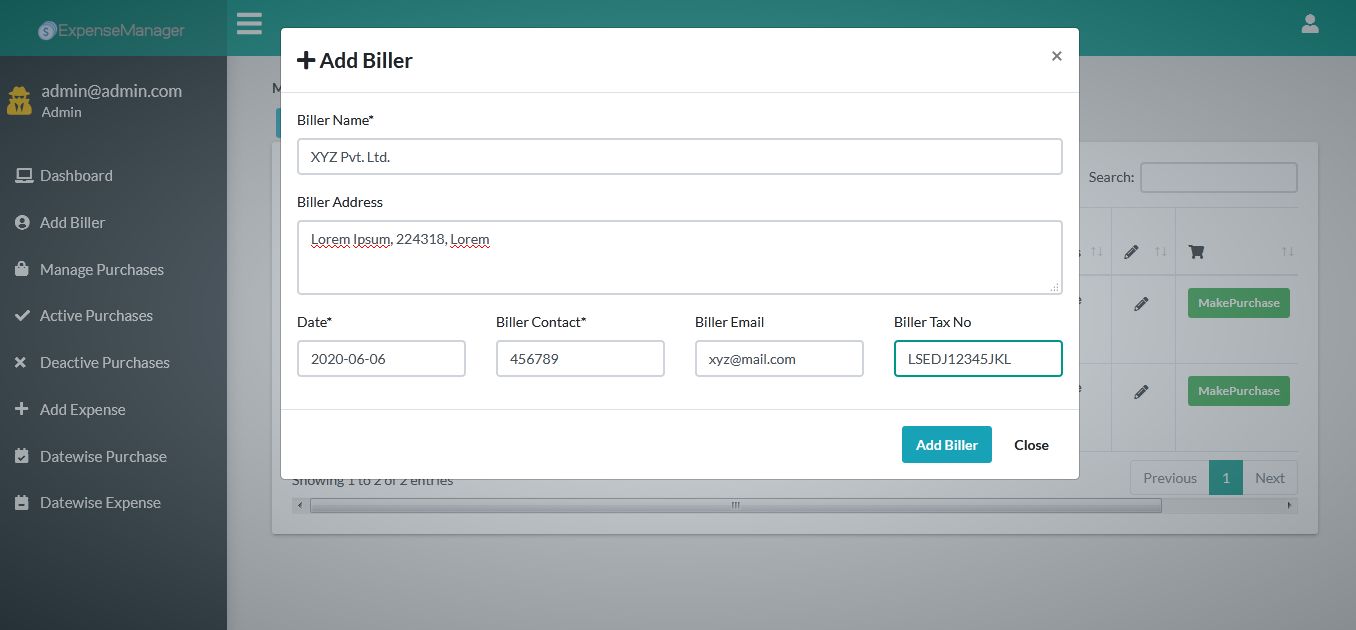Click the Manage Purchases bag icon
Viewport: 1356px width, 630px height.
22,269
